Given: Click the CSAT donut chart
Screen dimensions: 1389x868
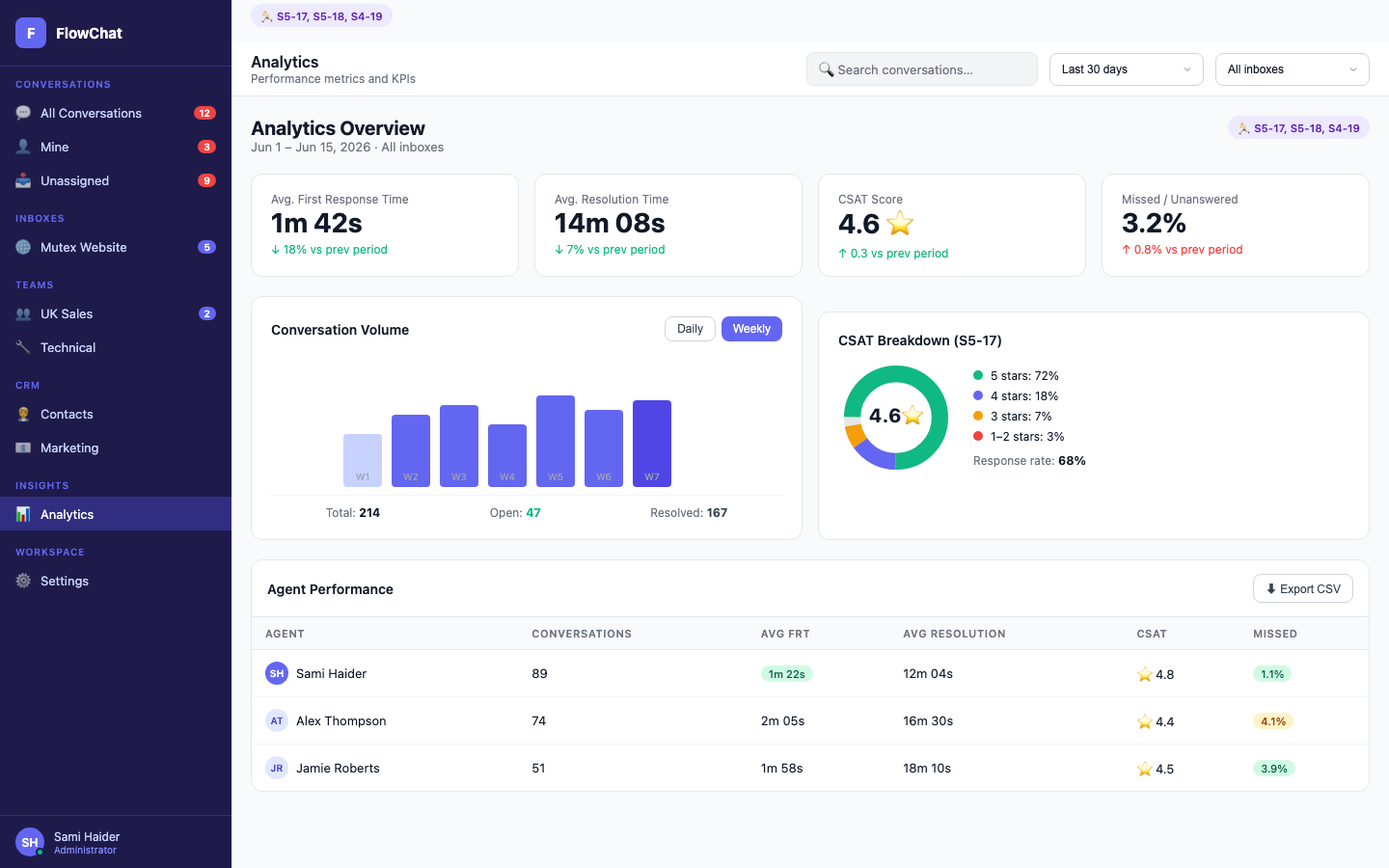Looking at the screenshot, I should (x=896, y=418).
